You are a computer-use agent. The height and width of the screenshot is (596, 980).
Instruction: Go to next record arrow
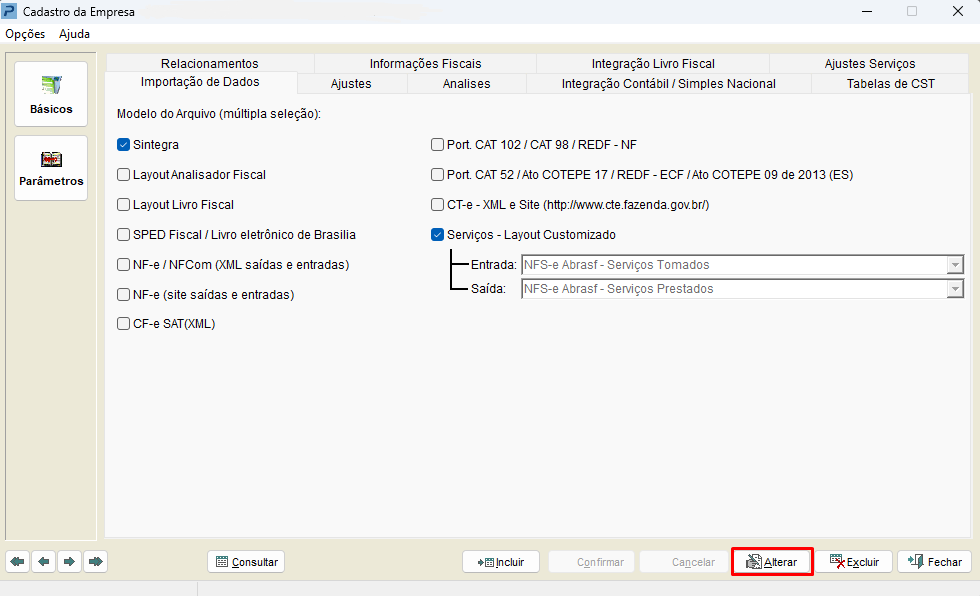69,562
